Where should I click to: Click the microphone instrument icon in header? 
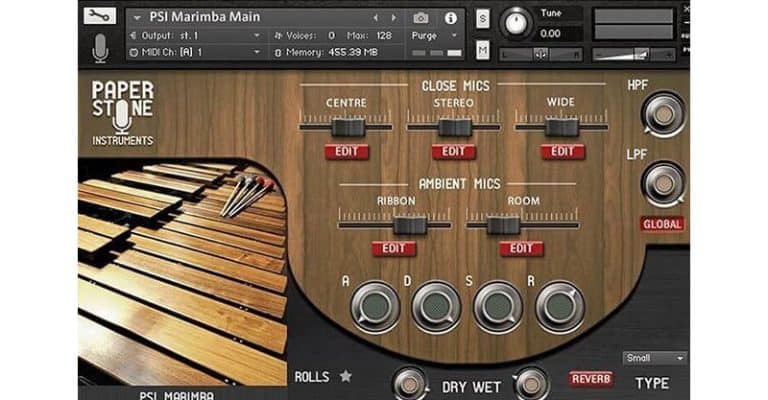click(x=100, y=48)
